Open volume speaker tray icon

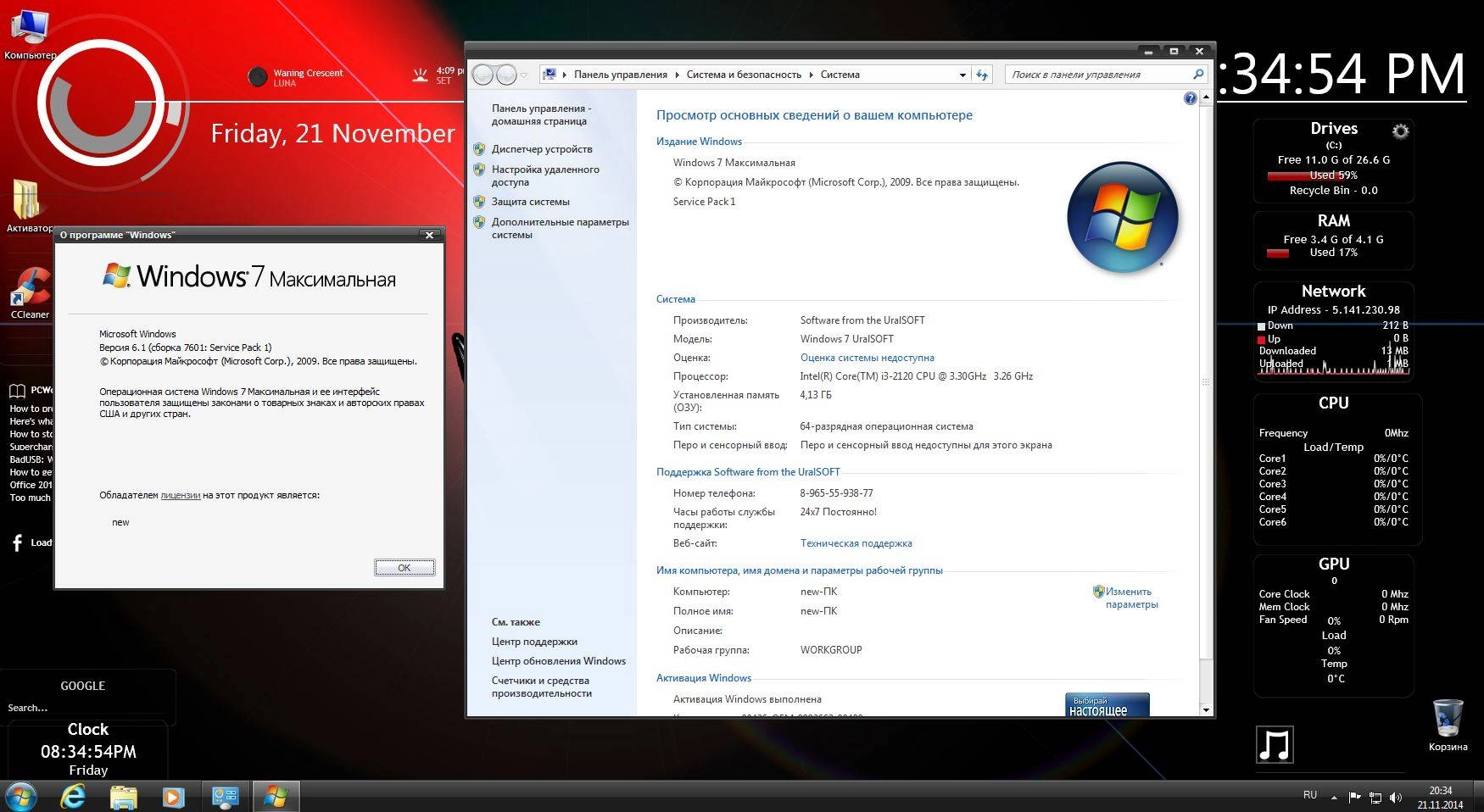tap(1396, 798)
